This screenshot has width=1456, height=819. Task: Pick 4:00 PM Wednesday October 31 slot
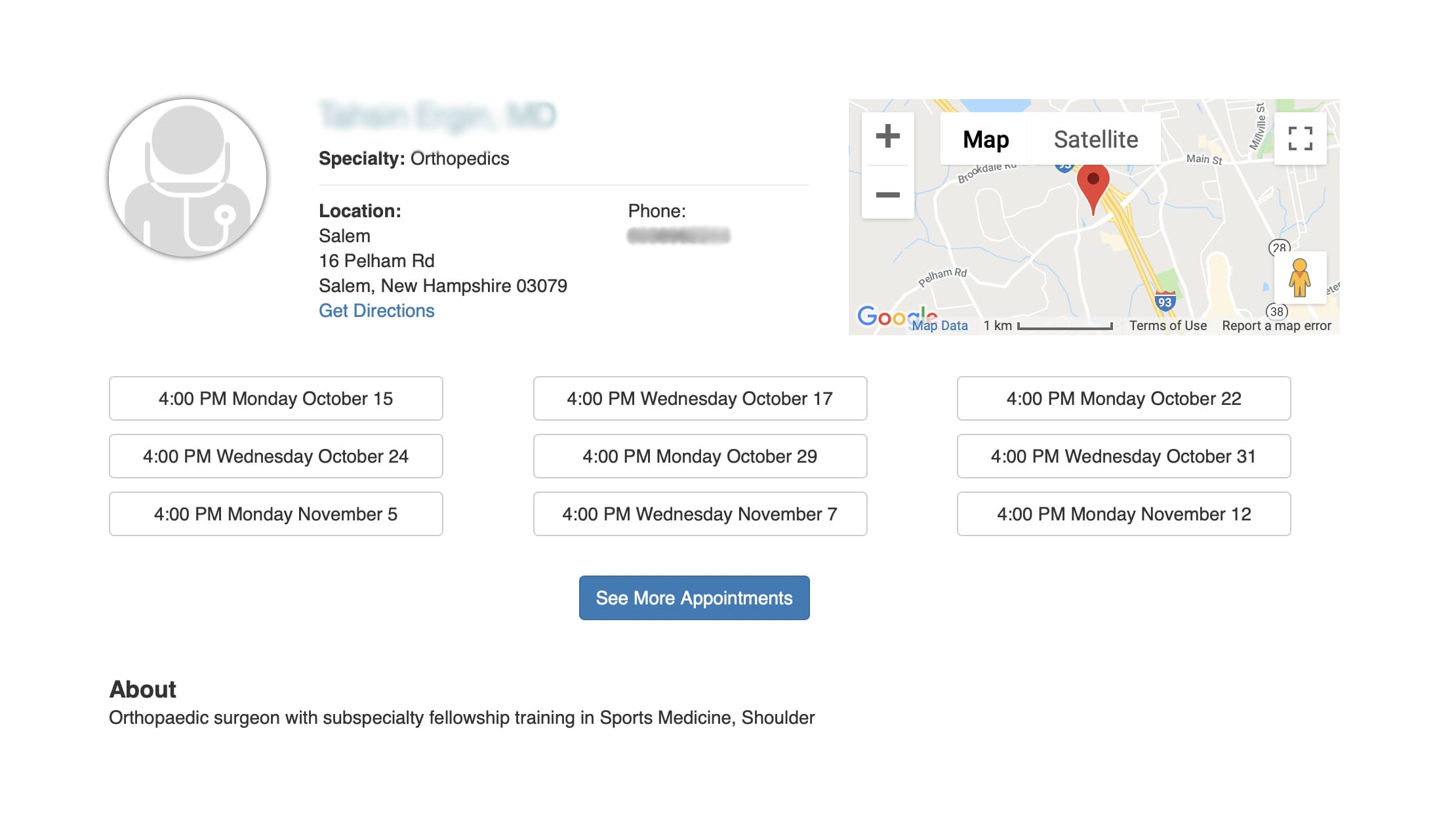[1123, 456]
